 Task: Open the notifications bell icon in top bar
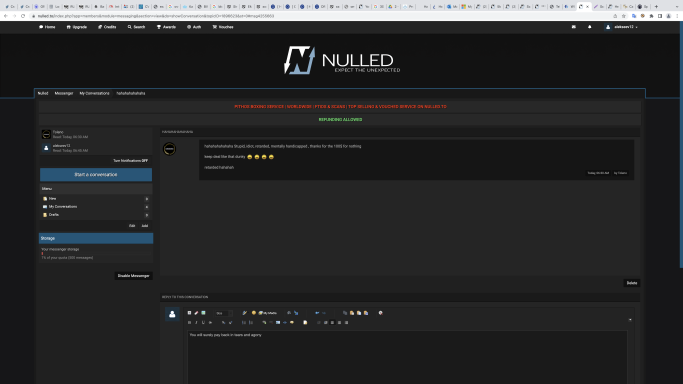590,27
